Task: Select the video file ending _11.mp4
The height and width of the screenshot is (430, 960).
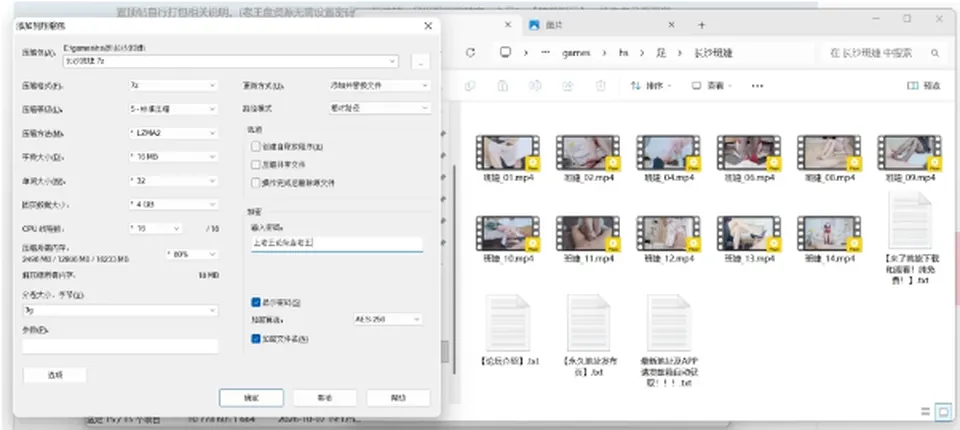Action: click(588, 240)
